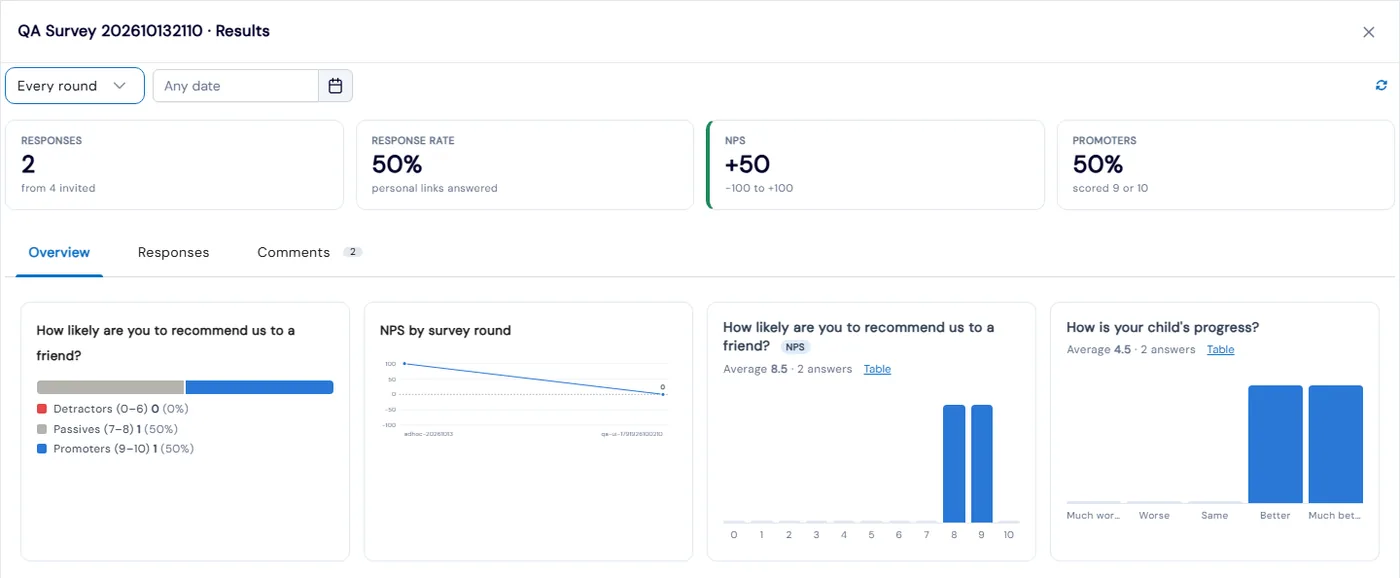Click the adhoc round data point at 100
This screenshot has height=578, width=1400.
pos(404,364)
